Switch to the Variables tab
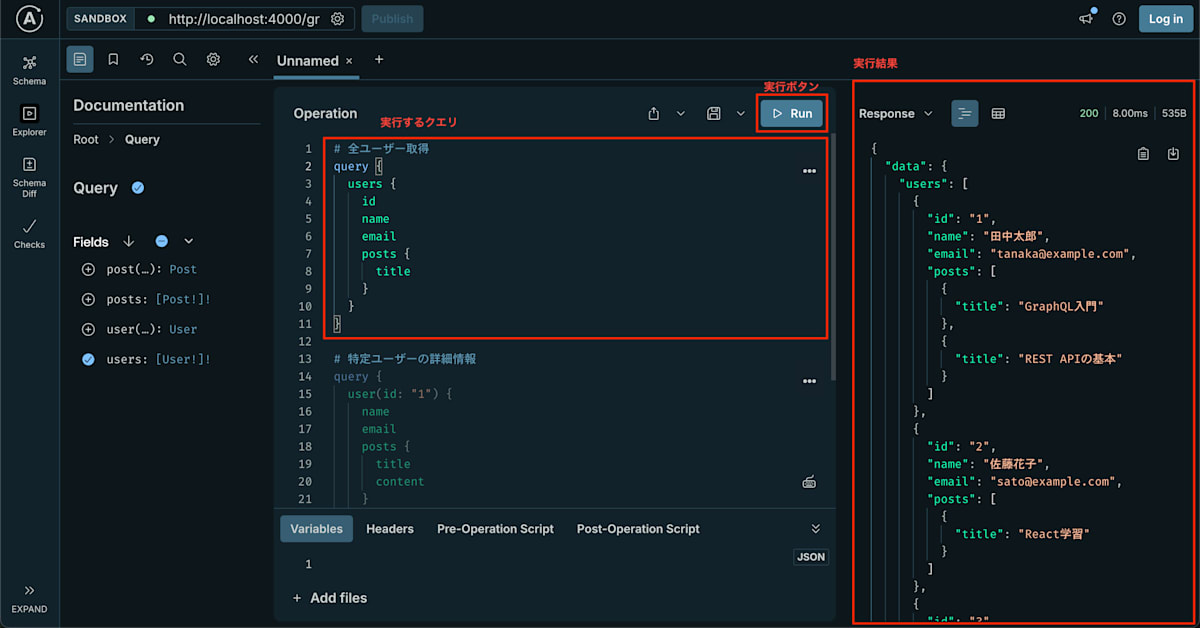Viewport: 1200px width, 628px height. coord(316,529)
